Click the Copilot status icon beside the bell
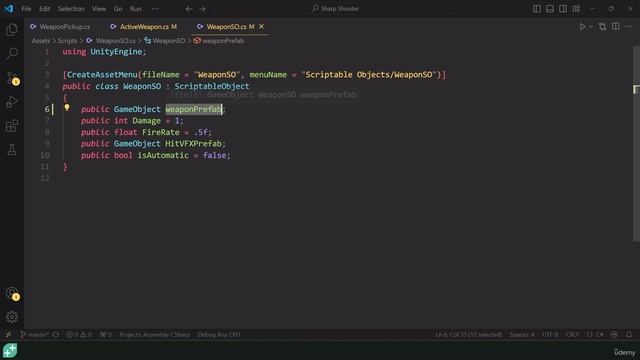Image resolution: width=640 pixels, height=360 pixels. click(x=614, y=334)
